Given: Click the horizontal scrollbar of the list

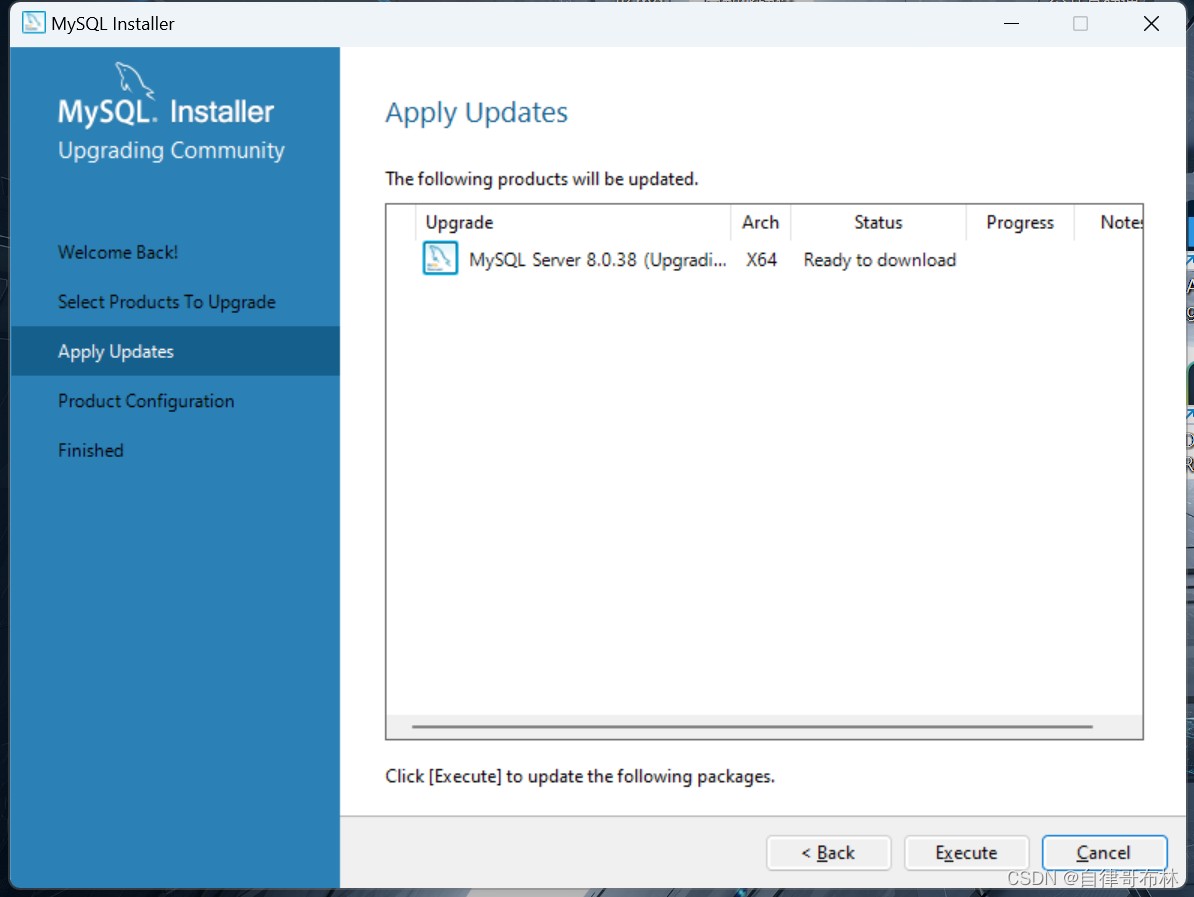Looking at the screenshot, I should tap(752, 726).
